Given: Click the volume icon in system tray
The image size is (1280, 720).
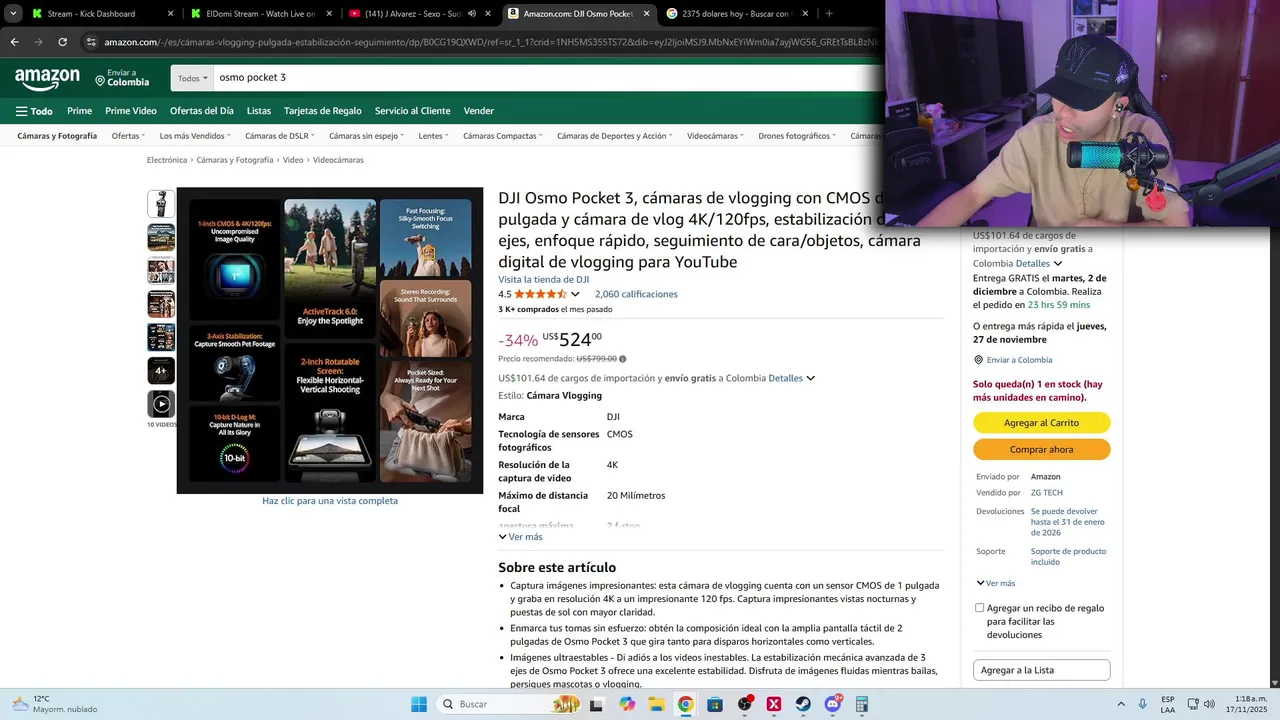Looking at the screenshot, I should click(1209, 704).
